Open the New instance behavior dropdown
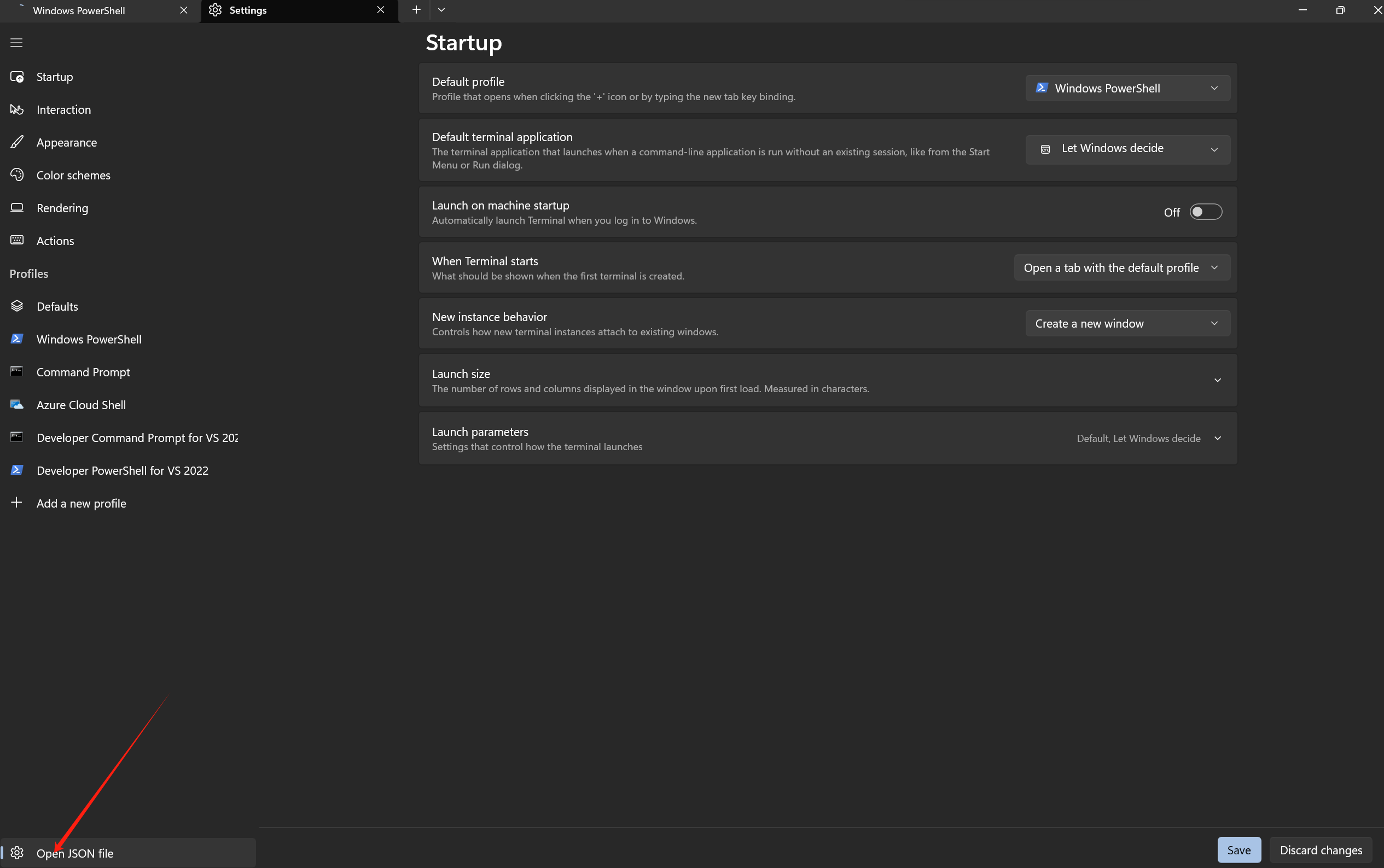This screenshot has height=868, width=1384. click(1127, 323)
